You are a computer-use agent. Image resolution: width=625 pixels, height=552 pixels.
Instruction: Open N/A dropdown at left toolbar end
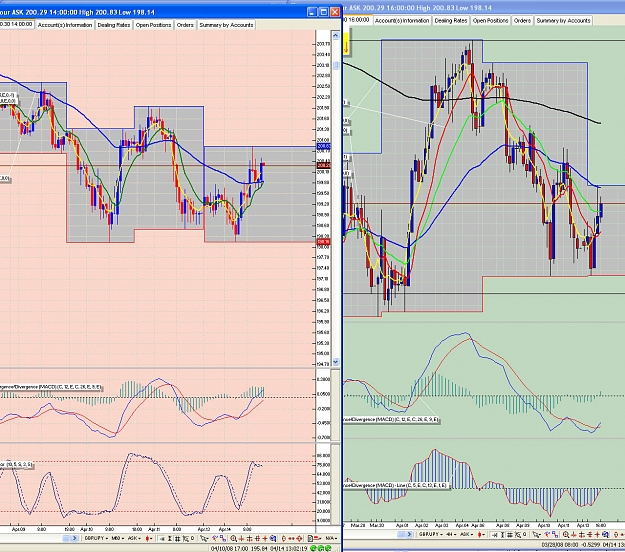coord(331,538)
